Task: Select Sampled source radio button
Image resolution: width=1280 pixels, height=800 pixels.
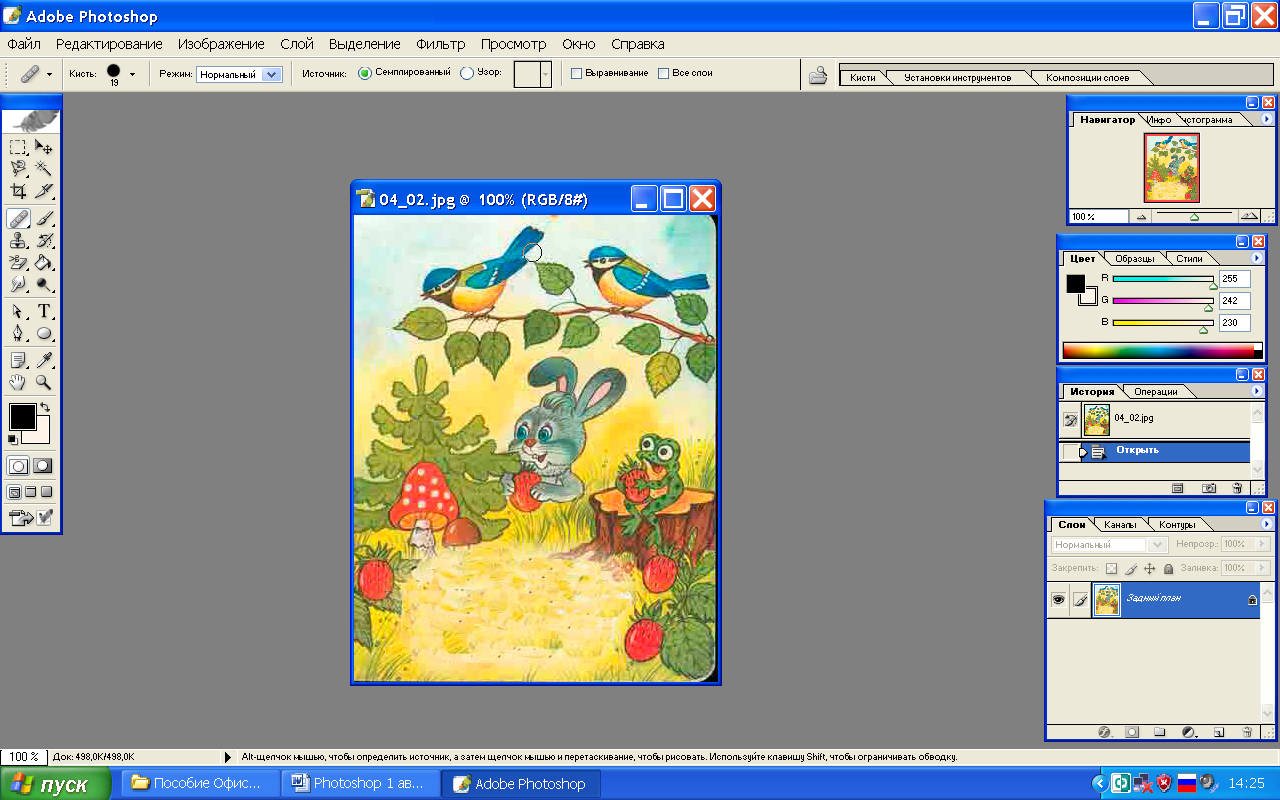Action: tap(365, 73)
